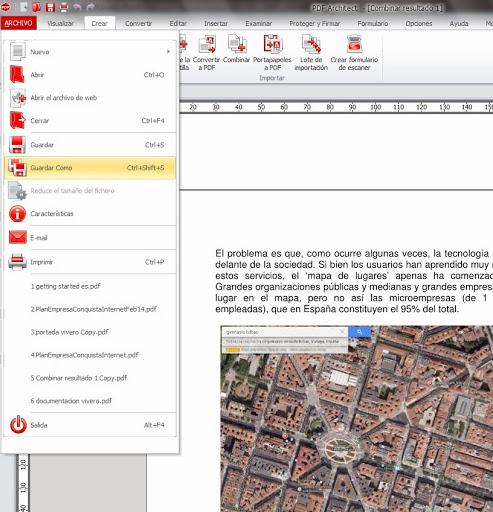Switch to the Crear tab

(x=99, y=24)
